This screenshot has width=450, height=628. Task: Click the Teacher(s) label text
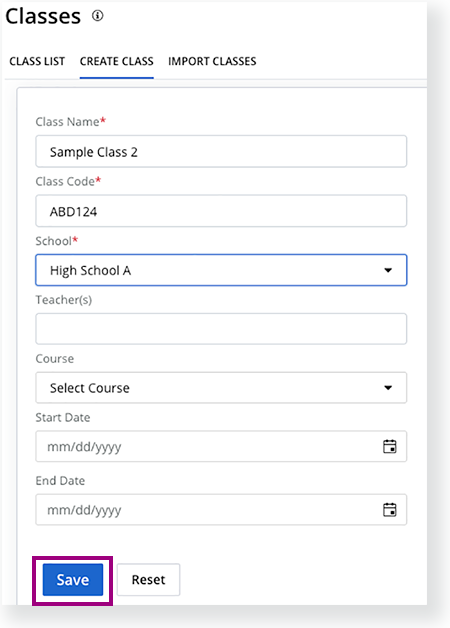tap(64, 300)
